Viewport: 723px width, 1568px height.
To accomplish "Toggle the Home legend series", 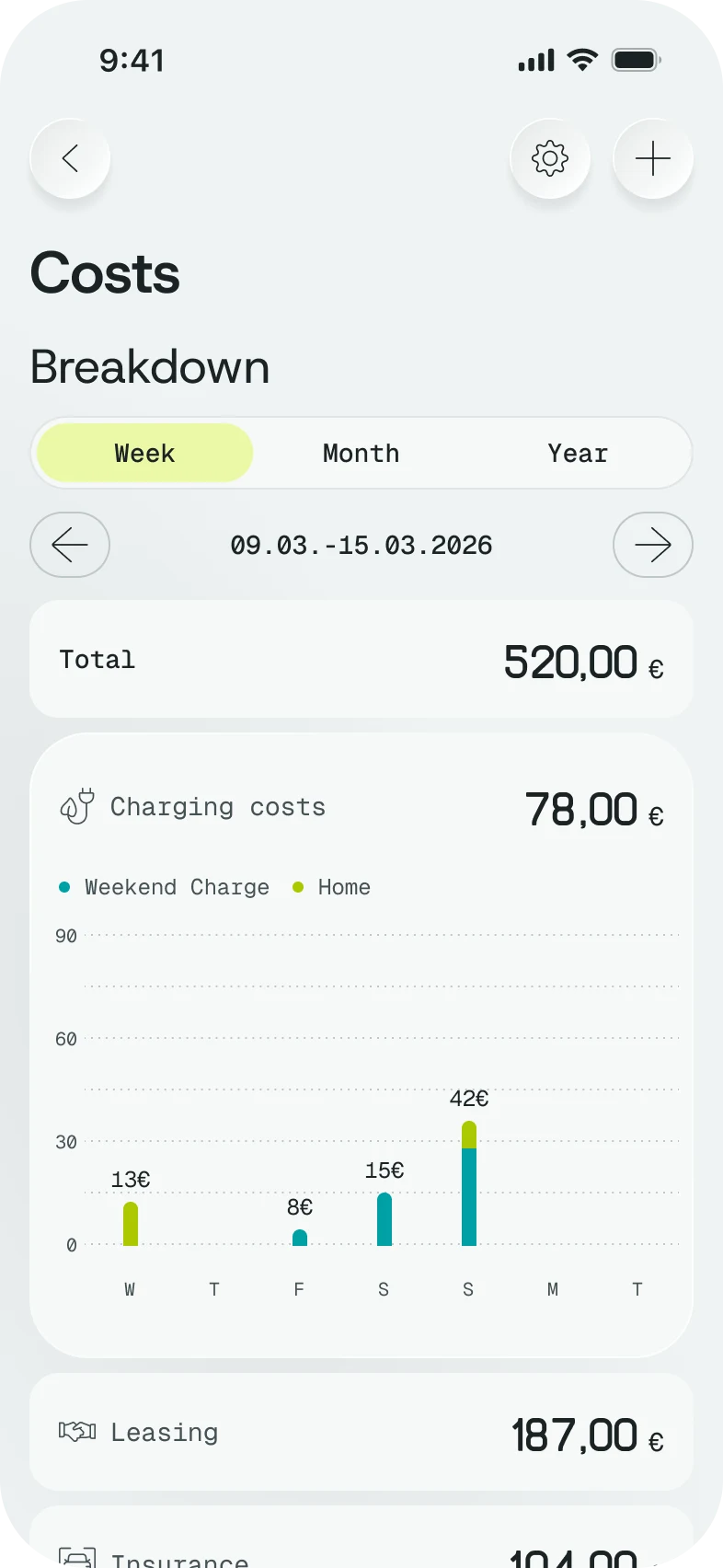I will tap(331, 887).
